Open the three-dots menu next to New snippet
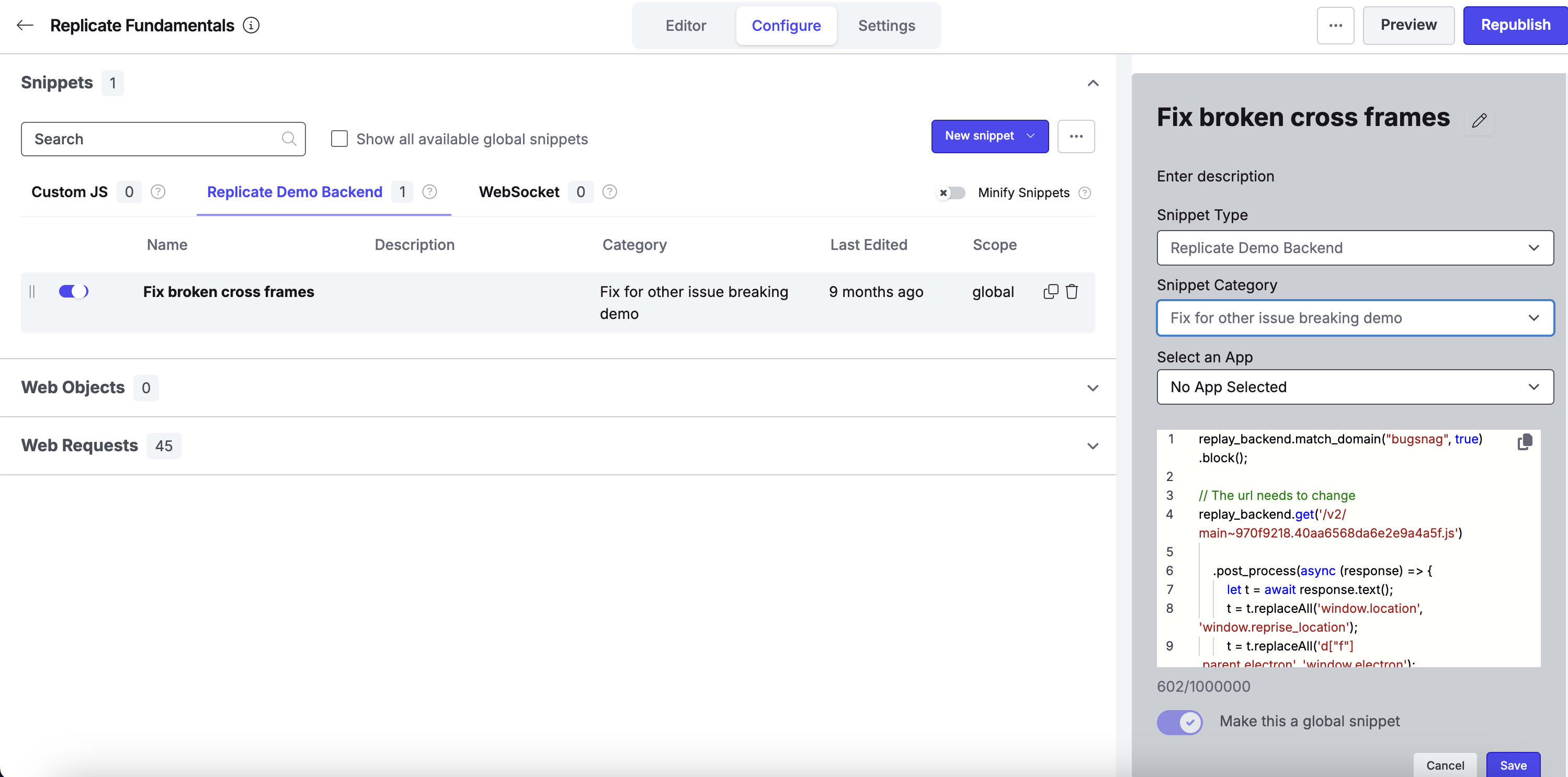The height and width of the screenshot is (777, 1568). (x=1075, y=136)
